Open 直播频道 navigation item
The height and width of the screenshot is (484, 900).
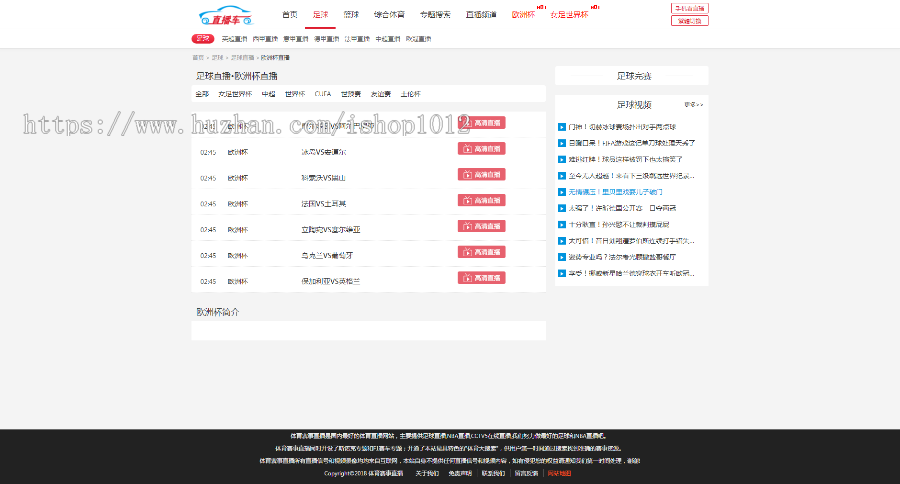click(x=481, y=14)
